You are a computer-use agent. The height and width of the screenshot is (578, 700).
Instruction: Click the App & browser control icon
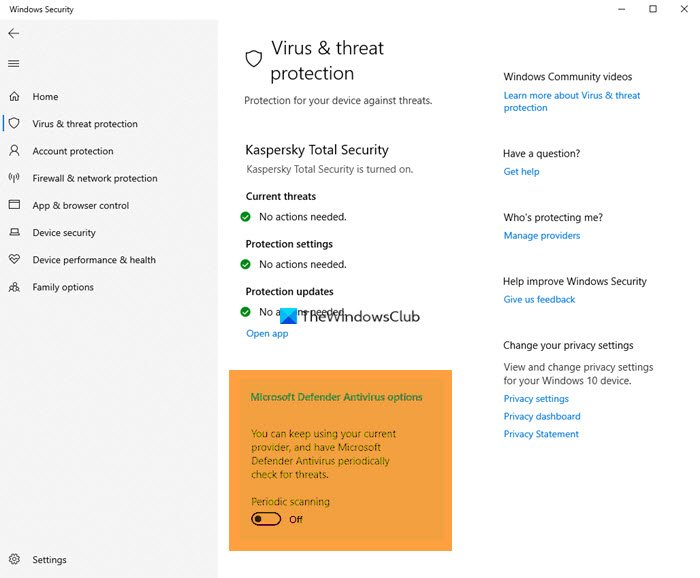click(14, 205)
